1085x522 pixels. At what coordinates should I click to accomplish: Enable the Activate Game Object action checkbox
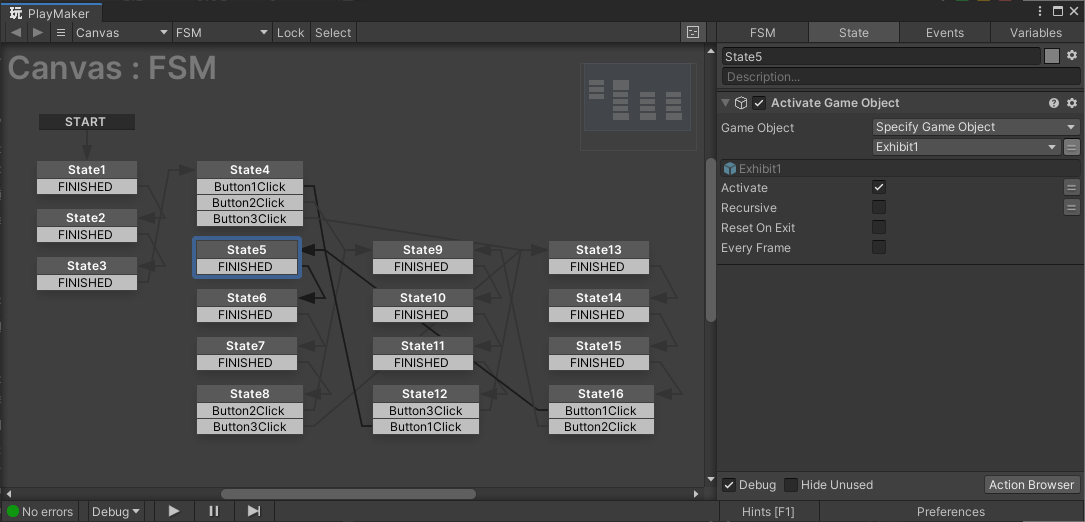pyautogui.click(x=759, y=103)
